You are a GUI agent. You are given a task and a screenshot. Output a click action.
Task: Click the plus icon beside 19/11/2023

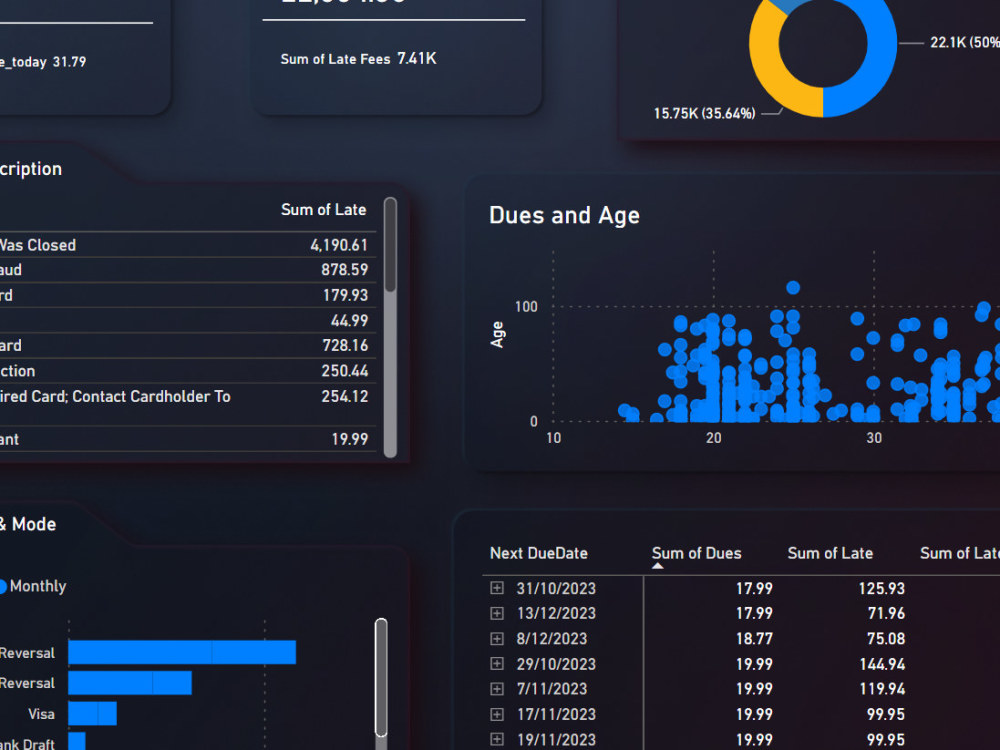(497, 738)
